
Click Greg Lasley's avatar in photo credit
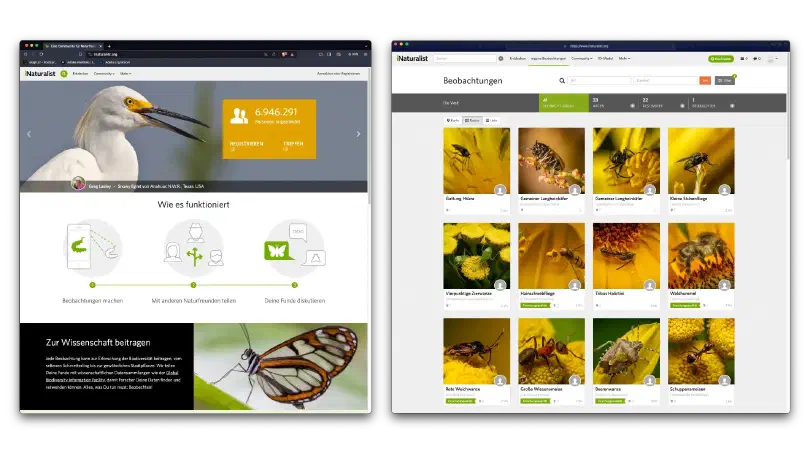(78, 183)
